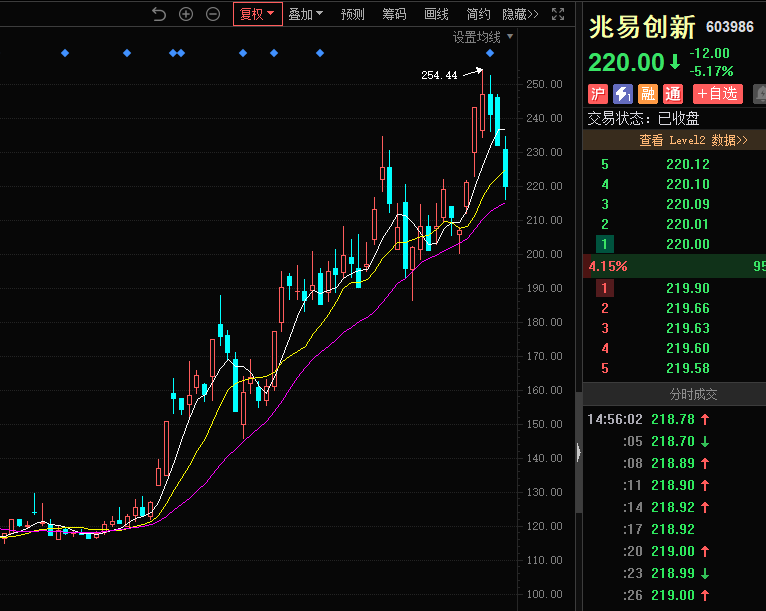Click the red 通 connect badge

pyautogui.click(x=673, y=94)
